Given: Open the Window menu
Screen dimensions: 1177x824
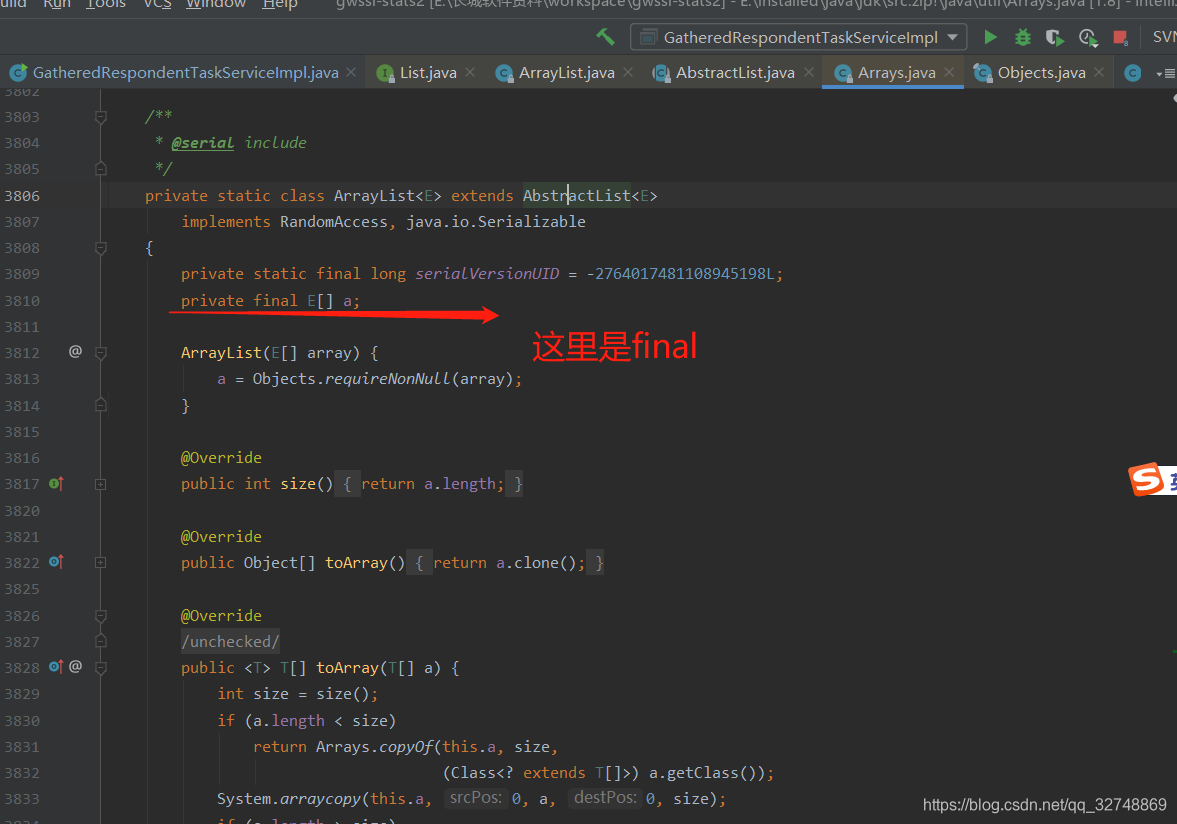Looking at the screenshot, I should (215, 4).
